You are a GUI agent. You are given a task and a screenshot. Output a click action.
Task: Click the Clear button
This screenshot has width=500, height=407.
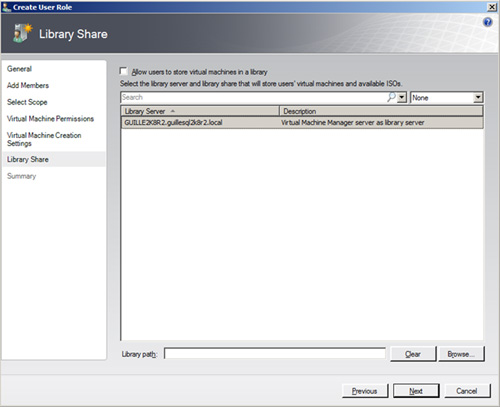tap(413, 354)
